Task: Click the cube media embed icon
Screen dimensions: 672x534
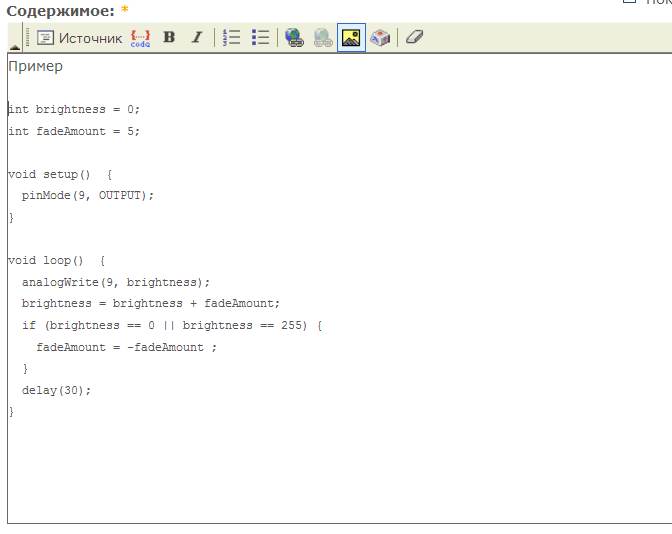Action: (x=380, y=38)
